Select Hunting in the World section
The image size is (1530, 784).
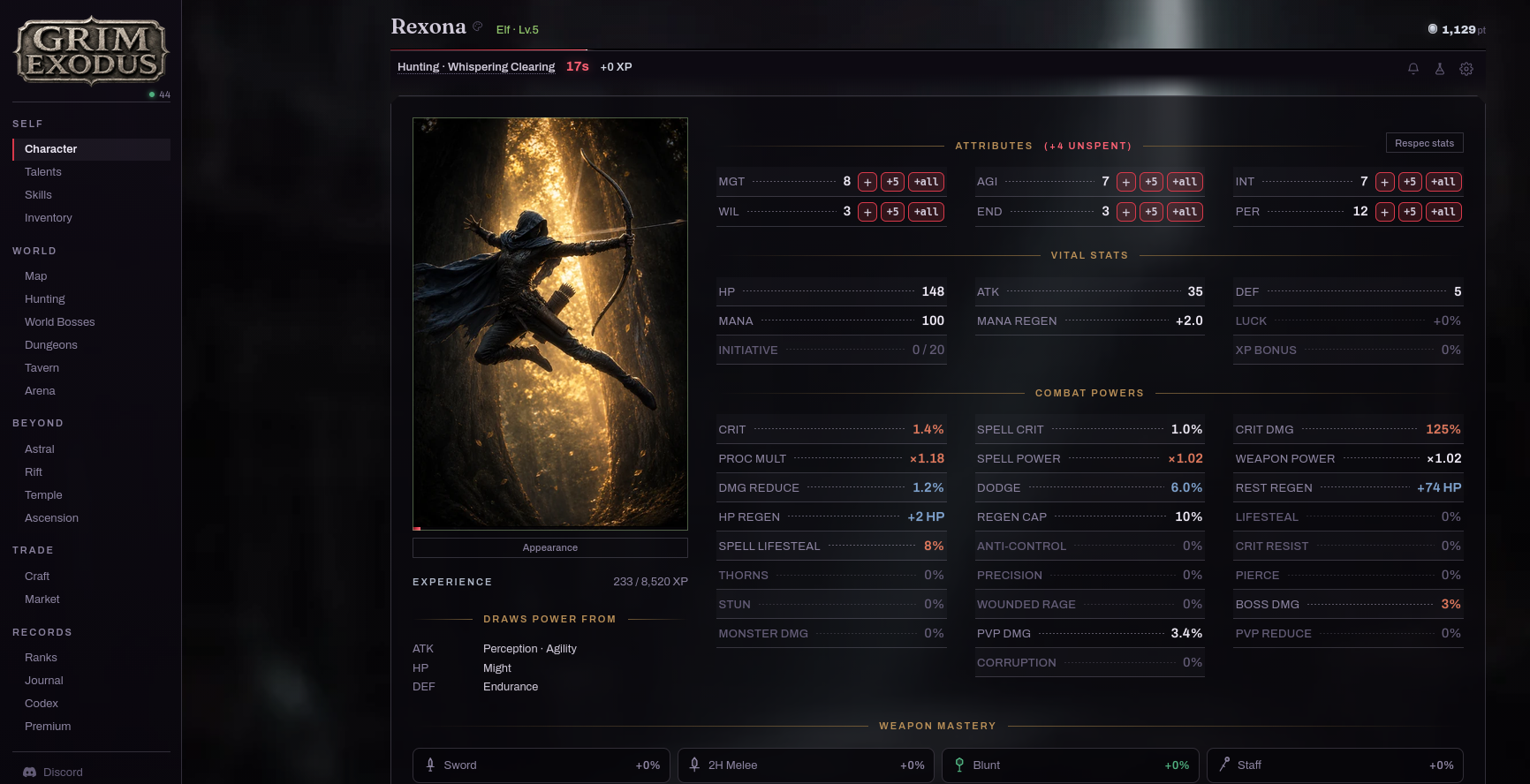[x=92, y=299]
